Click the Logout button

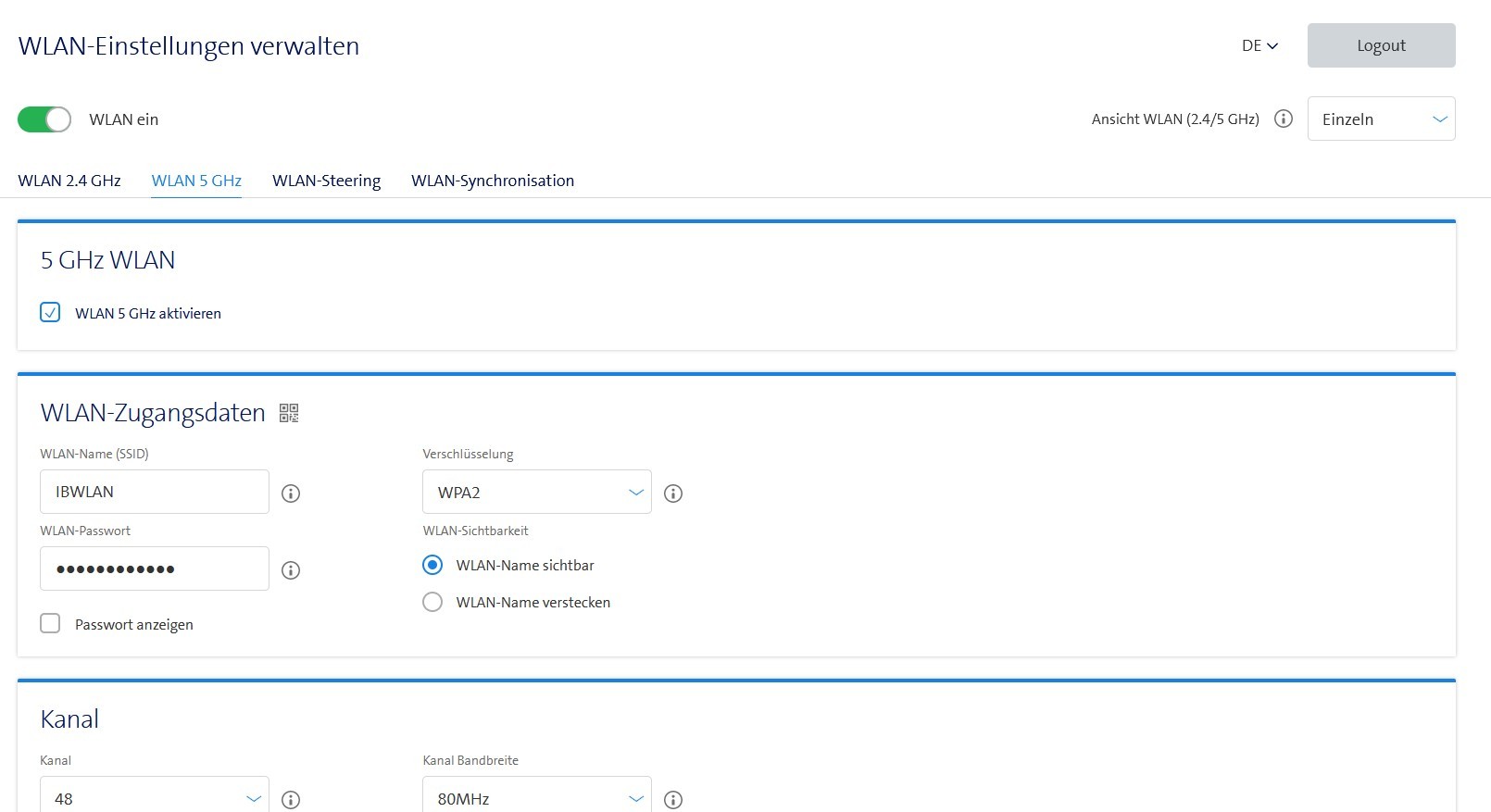(x=1381, y=45)
